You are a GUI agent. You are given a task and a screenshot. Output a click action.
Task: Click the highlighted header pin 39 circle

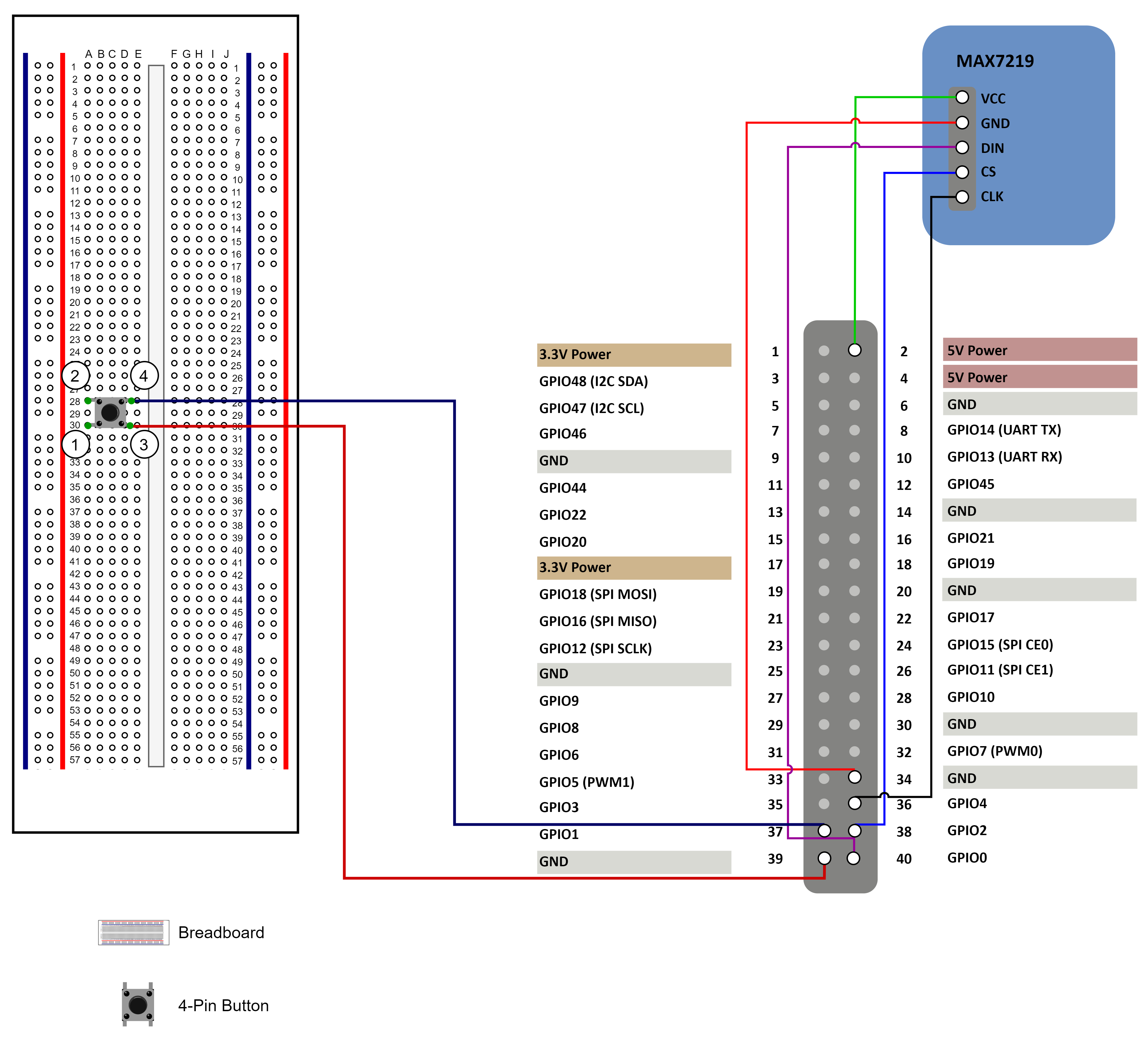824,858
